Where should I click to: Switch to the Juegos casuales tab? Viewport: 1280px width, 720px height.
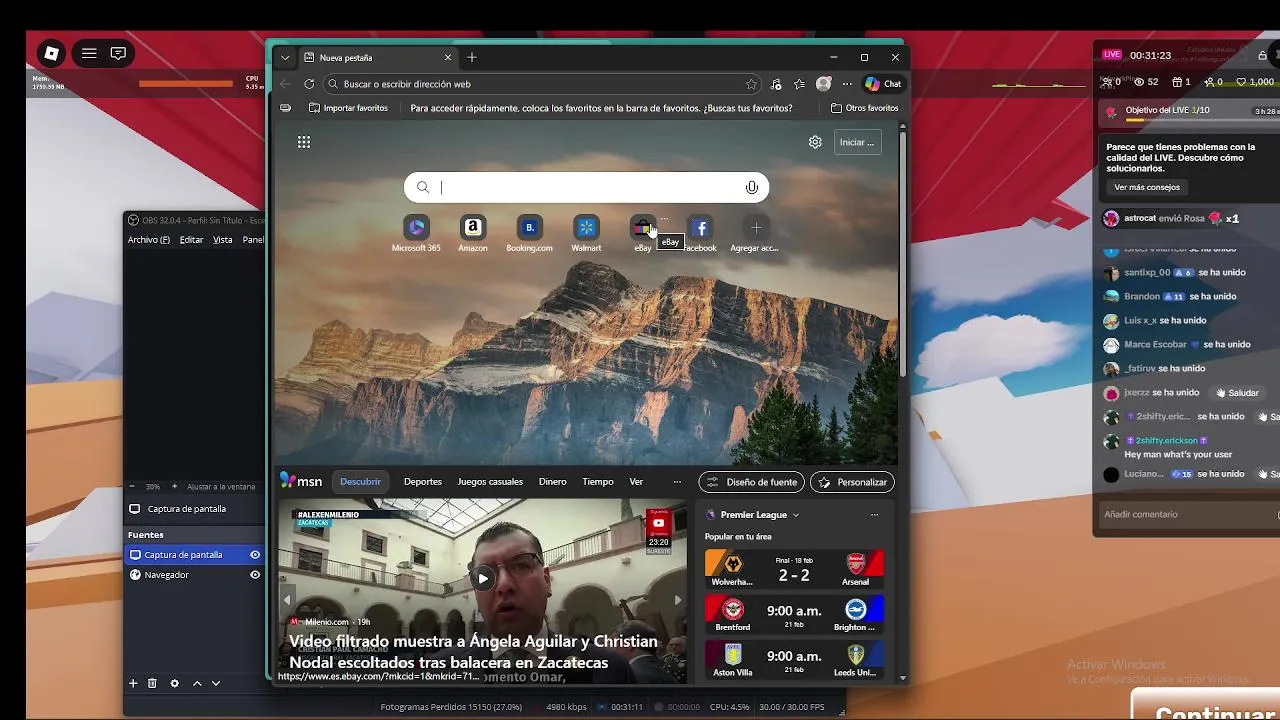coord(490,482)
